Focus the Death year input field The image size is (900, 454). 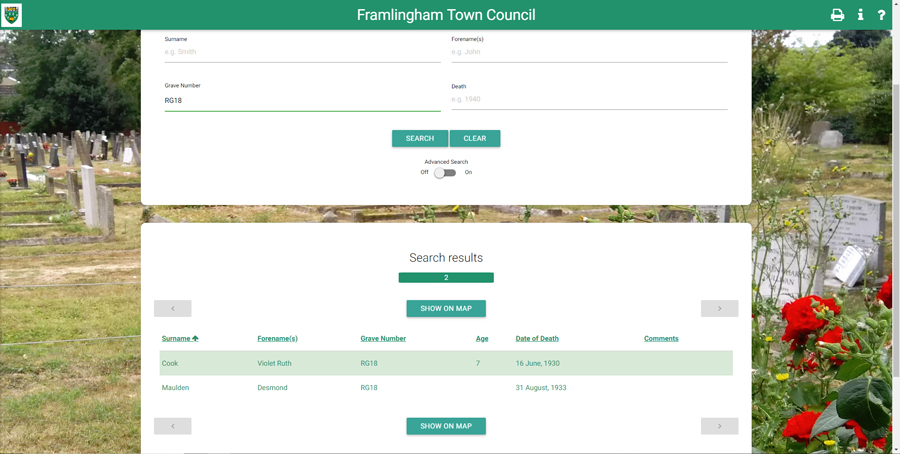[589, 99]
